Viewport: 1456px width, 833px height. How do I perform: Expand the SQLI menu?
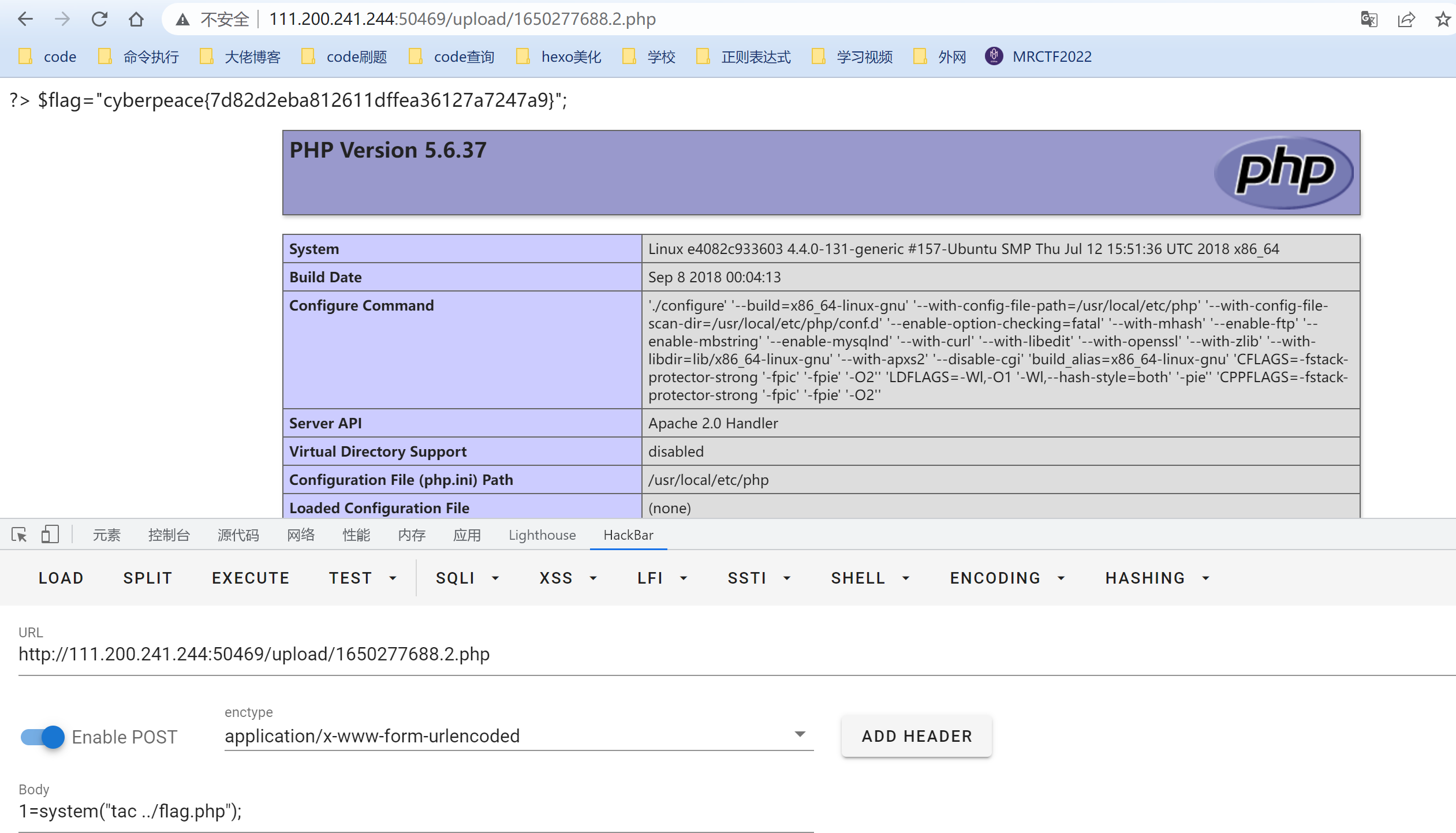coord(467,578)
